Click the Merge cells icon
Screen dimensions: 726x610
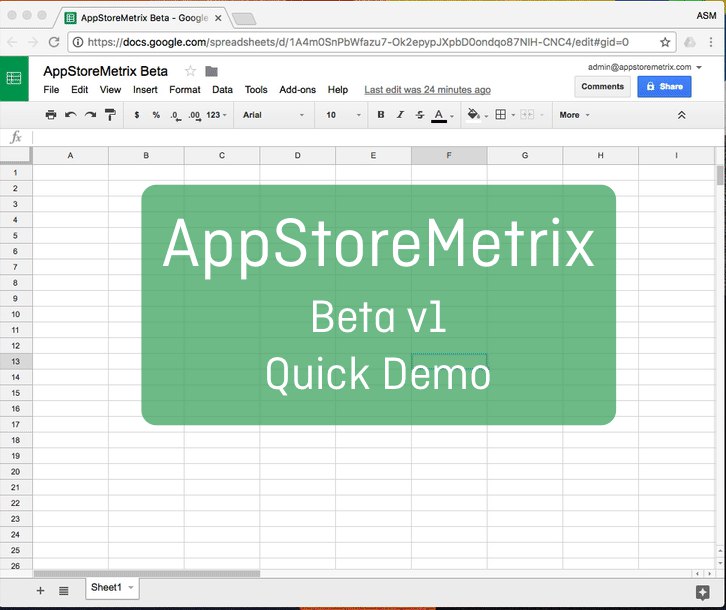point(527,115)
